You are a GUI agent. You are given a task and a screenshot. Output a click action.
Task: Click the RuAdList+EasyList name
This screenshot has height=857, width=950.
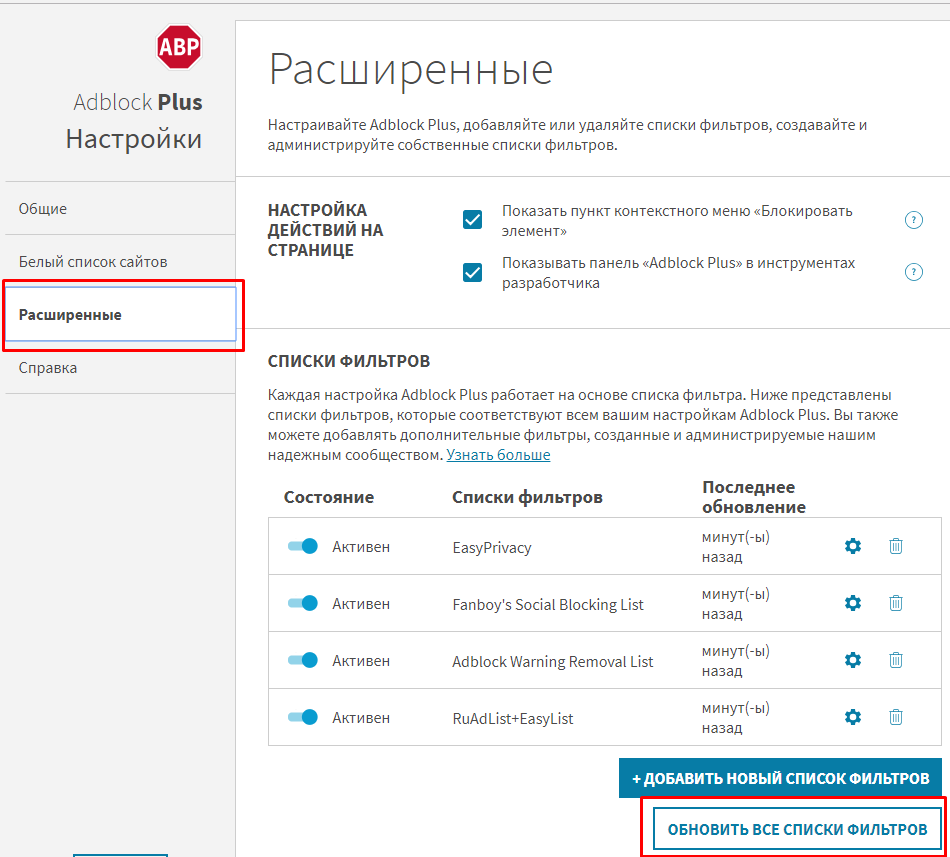[x=513, y=718]
